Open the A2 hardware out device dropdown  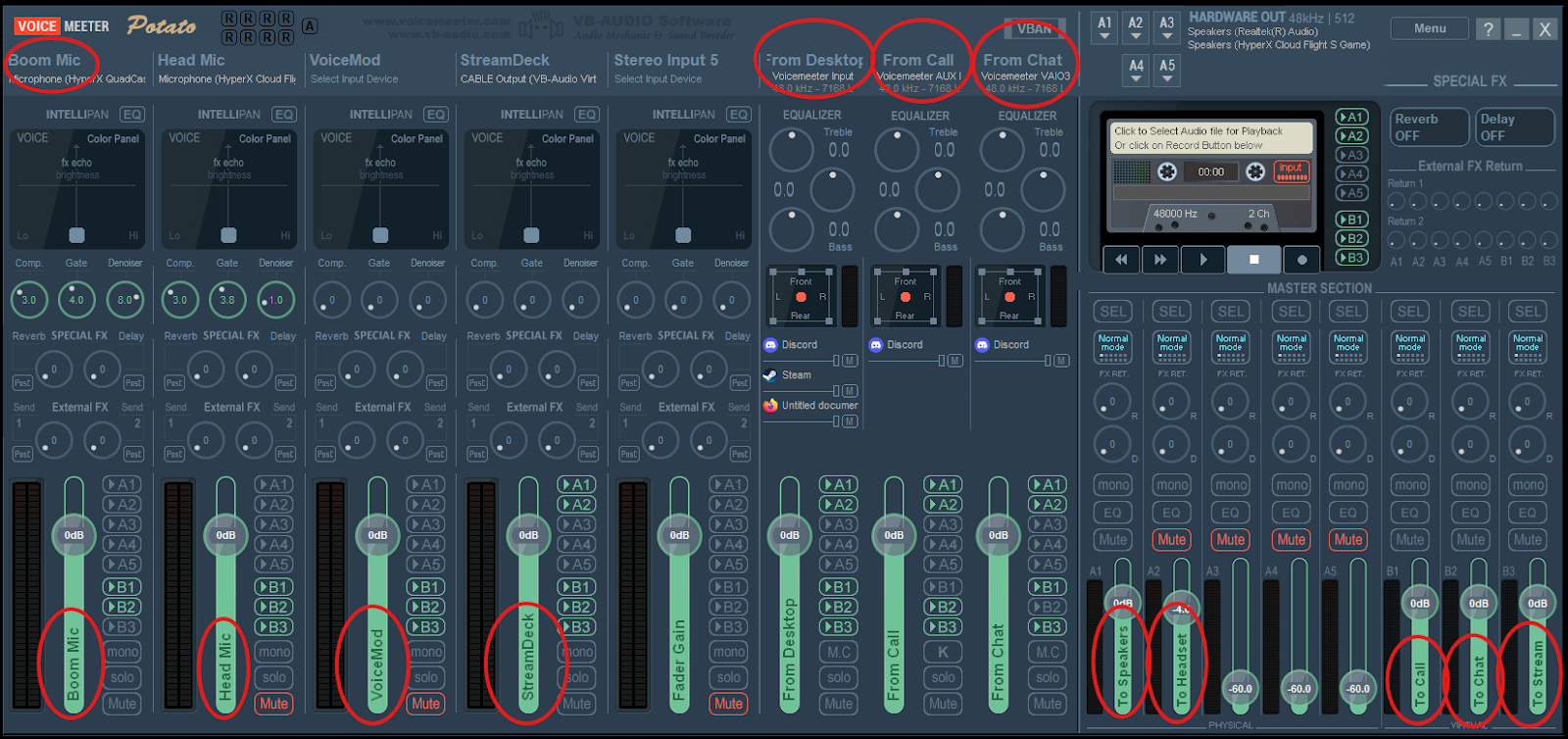click(x=1135, y=27)
